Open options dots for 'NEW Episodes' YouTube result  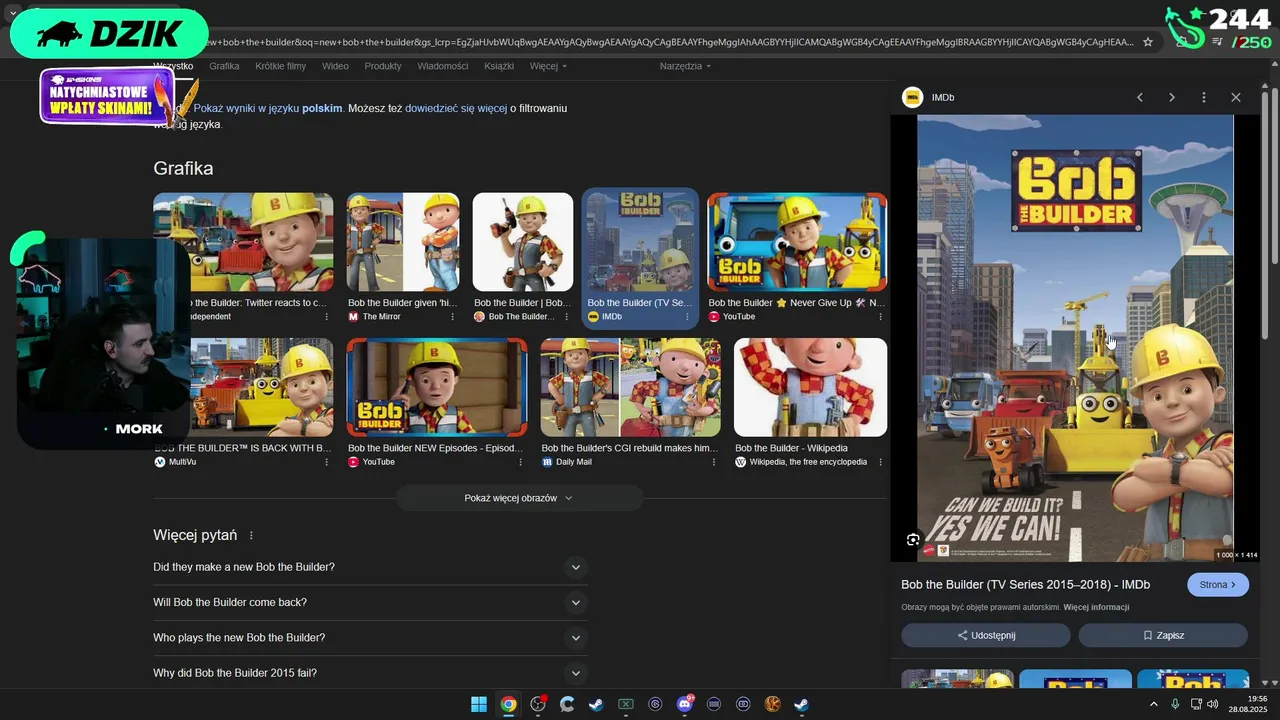click(520, 462)
